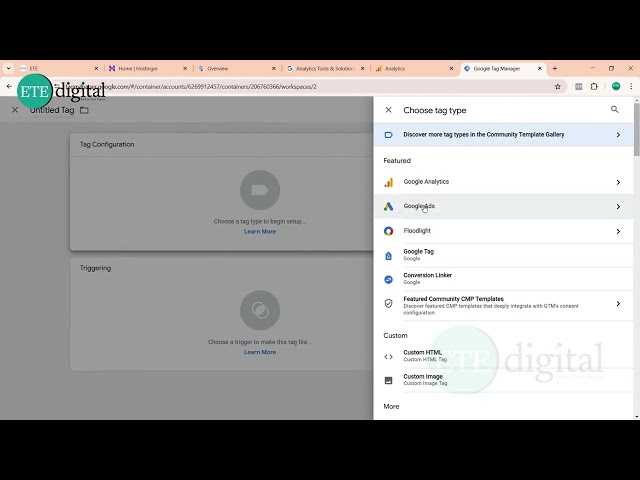Click the Community Template Gallery tag icon
This screenshot has height=480, width=640.
(389, 135)
